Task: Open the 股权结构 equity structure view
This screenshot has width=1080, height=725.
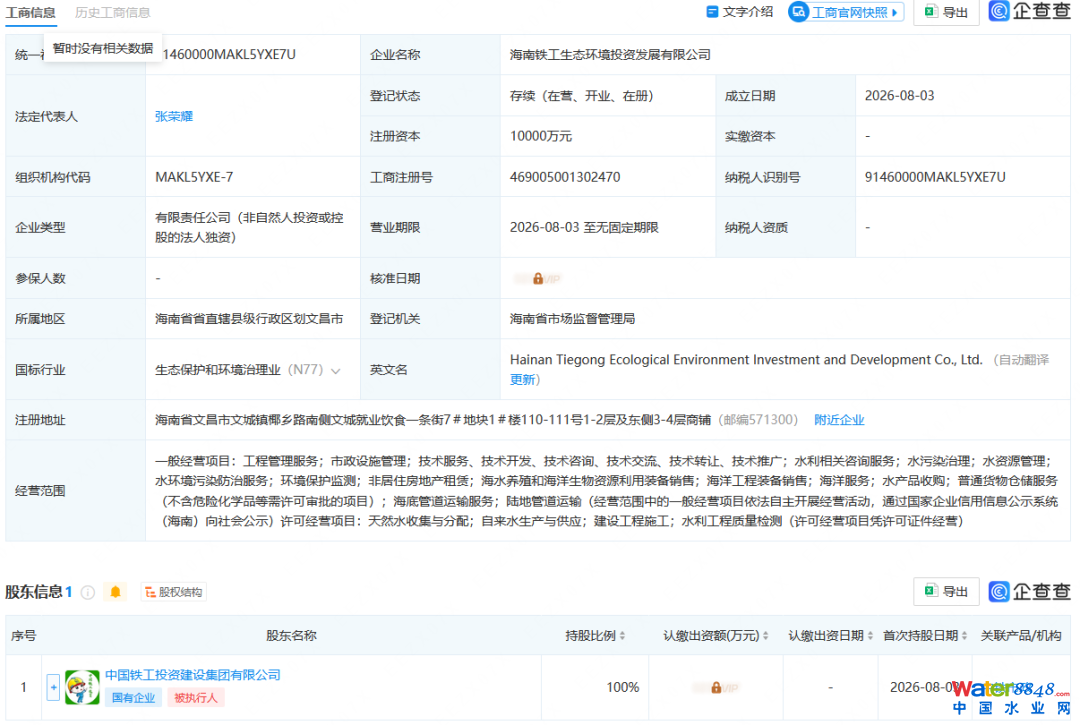Action: tap(174, 592)
